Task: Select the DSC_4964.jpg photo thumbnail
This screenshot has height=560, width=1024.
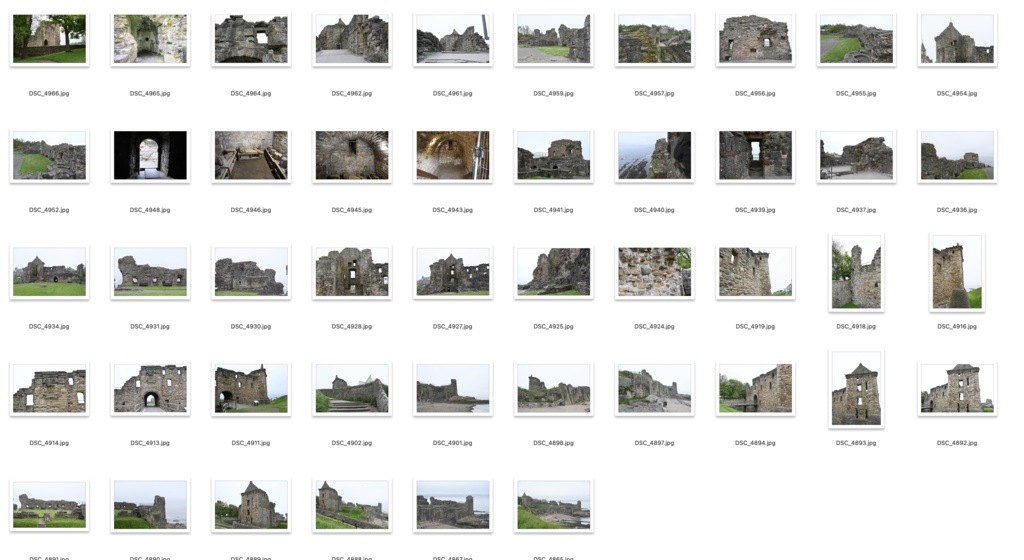Action: point(251,39)
